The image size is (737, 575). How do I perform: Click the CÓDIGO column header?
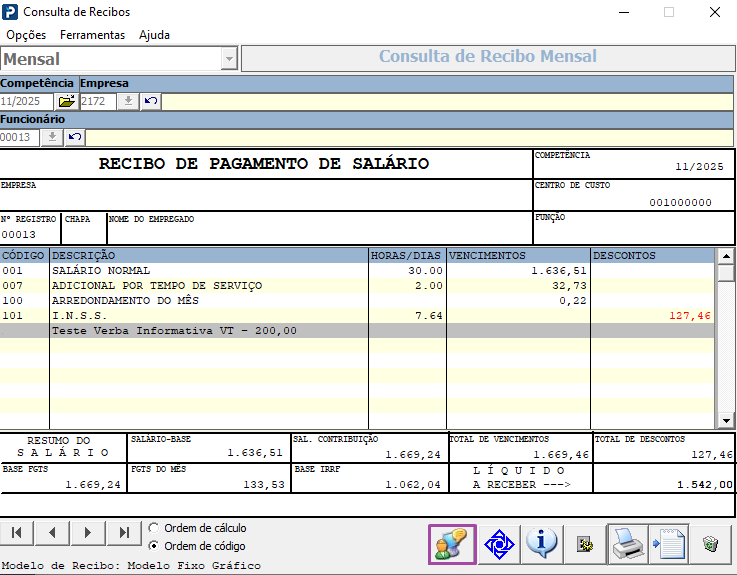pyautogui.click(x=24, y=255)
